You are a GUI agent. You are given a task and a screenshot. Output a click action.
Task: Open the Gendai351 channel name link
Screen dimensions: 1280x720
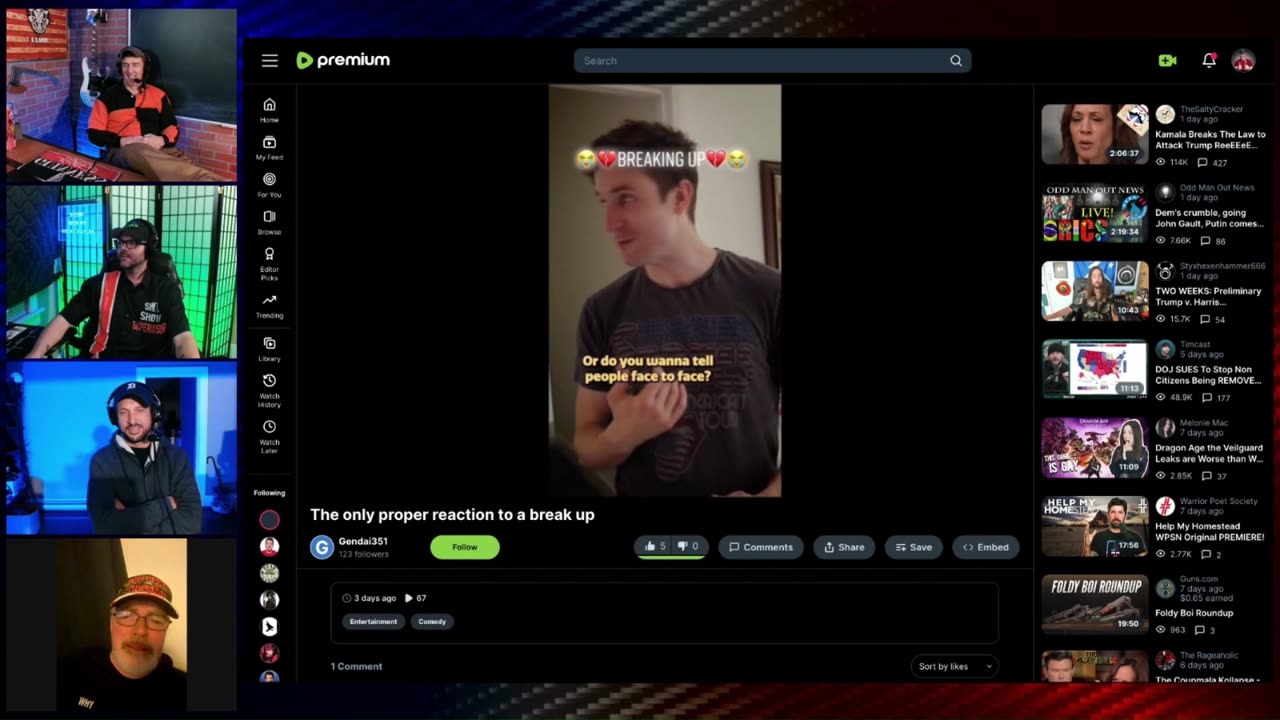(363, 541)
